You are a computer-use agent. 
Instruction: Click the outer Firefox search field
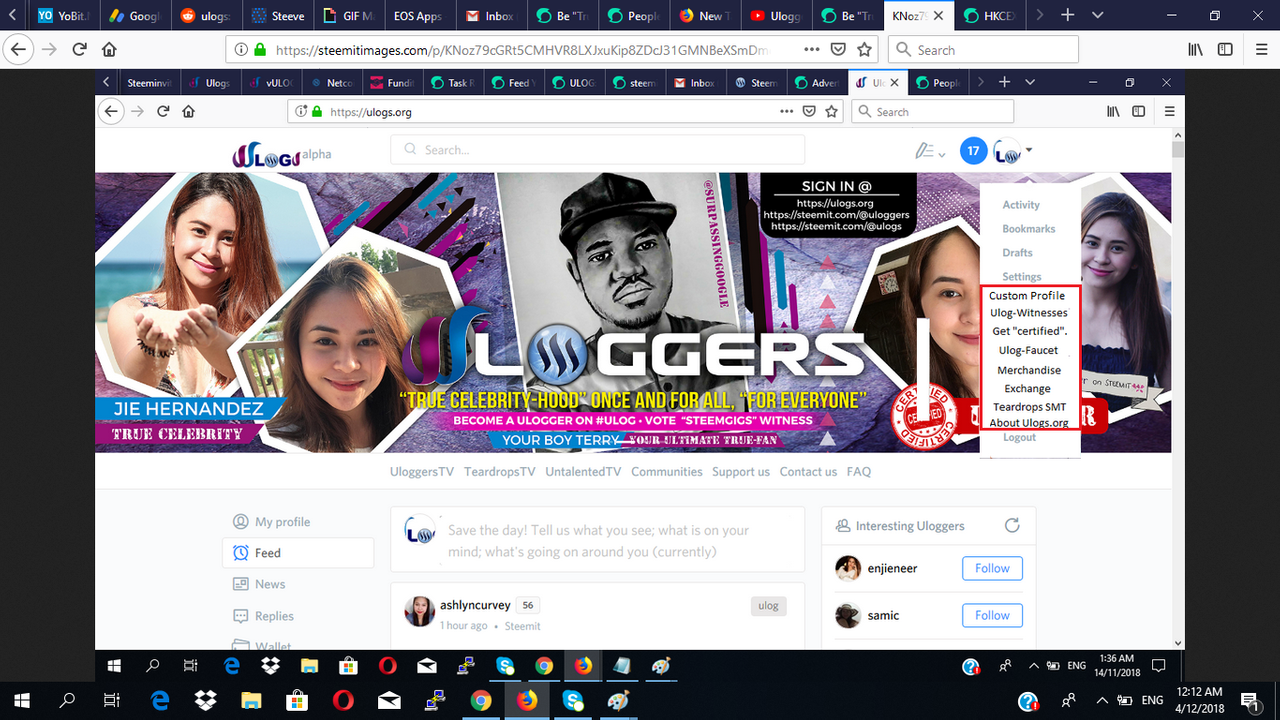click(x=983, y=49)
